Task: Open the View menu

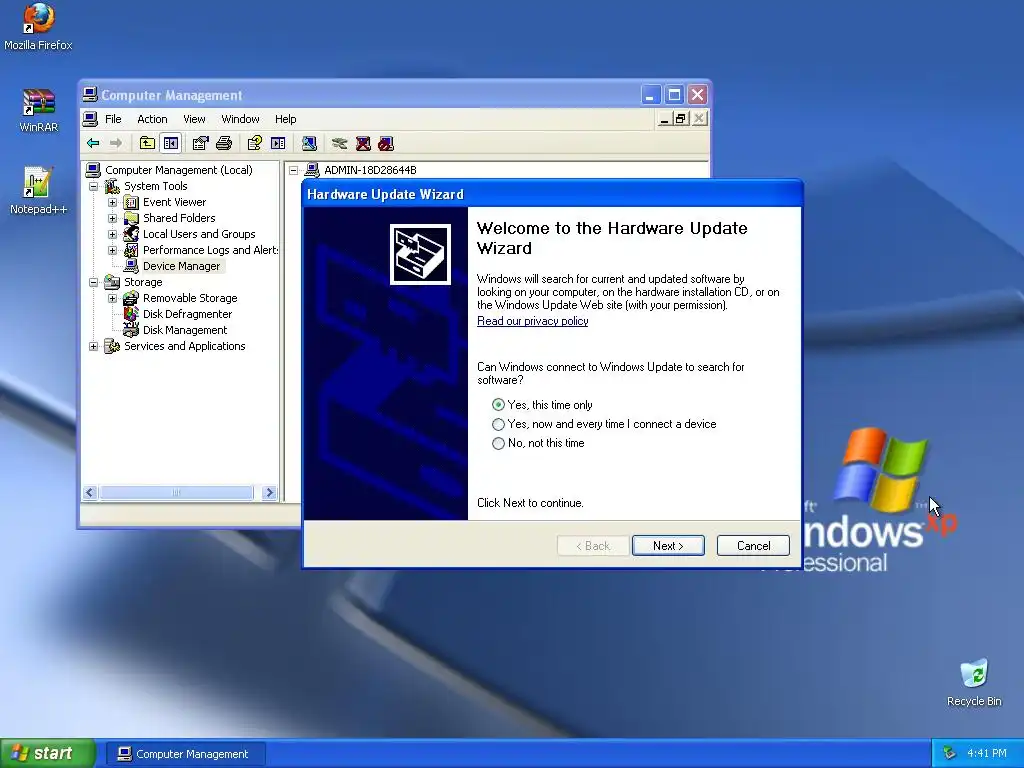Action: point(194,119)
